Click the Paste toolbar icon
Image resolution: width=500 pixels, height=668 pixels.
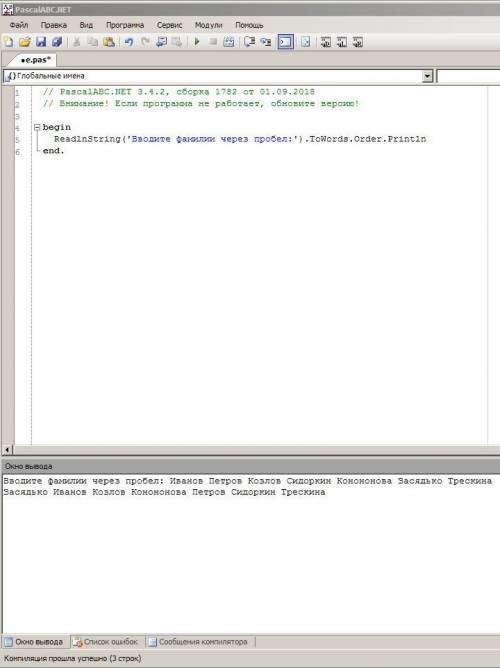coord(109,42)
